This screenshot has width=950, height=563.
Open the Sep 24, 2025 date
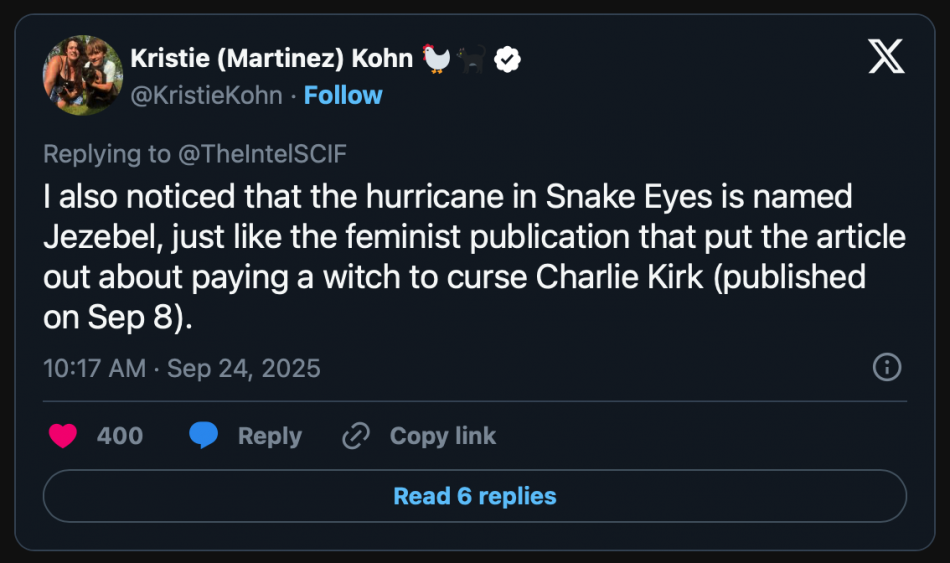pyautogui.click(x=244, y=368)
